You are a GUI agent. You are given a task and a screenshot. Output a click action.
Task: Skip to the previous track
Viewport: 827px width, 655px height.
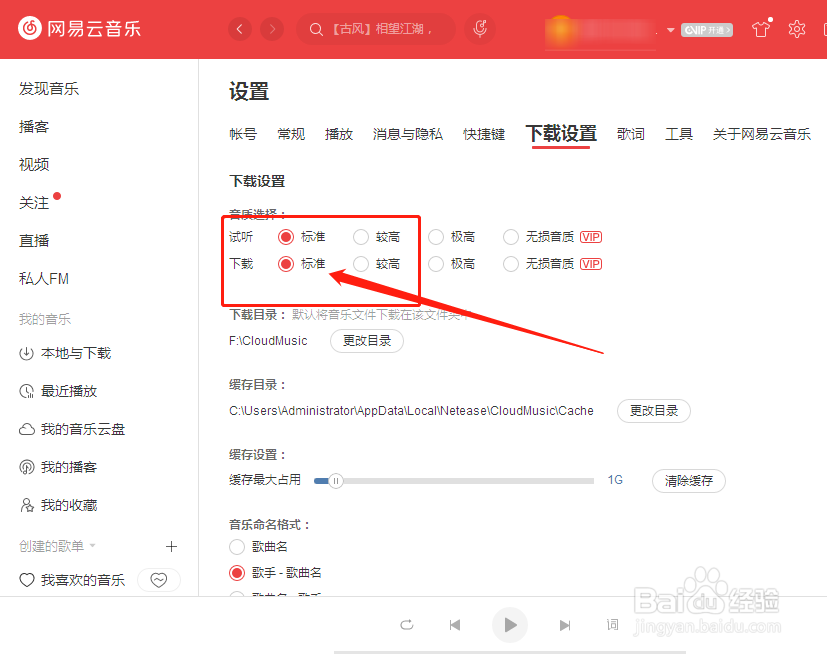tap(455, 625)
